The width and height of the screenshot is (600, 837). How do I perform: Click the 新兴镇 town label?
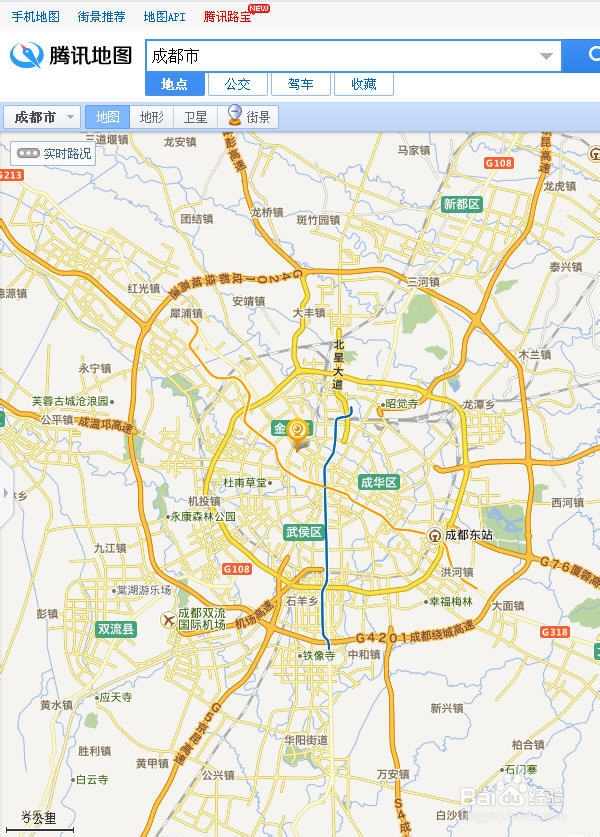pos(447,708)
